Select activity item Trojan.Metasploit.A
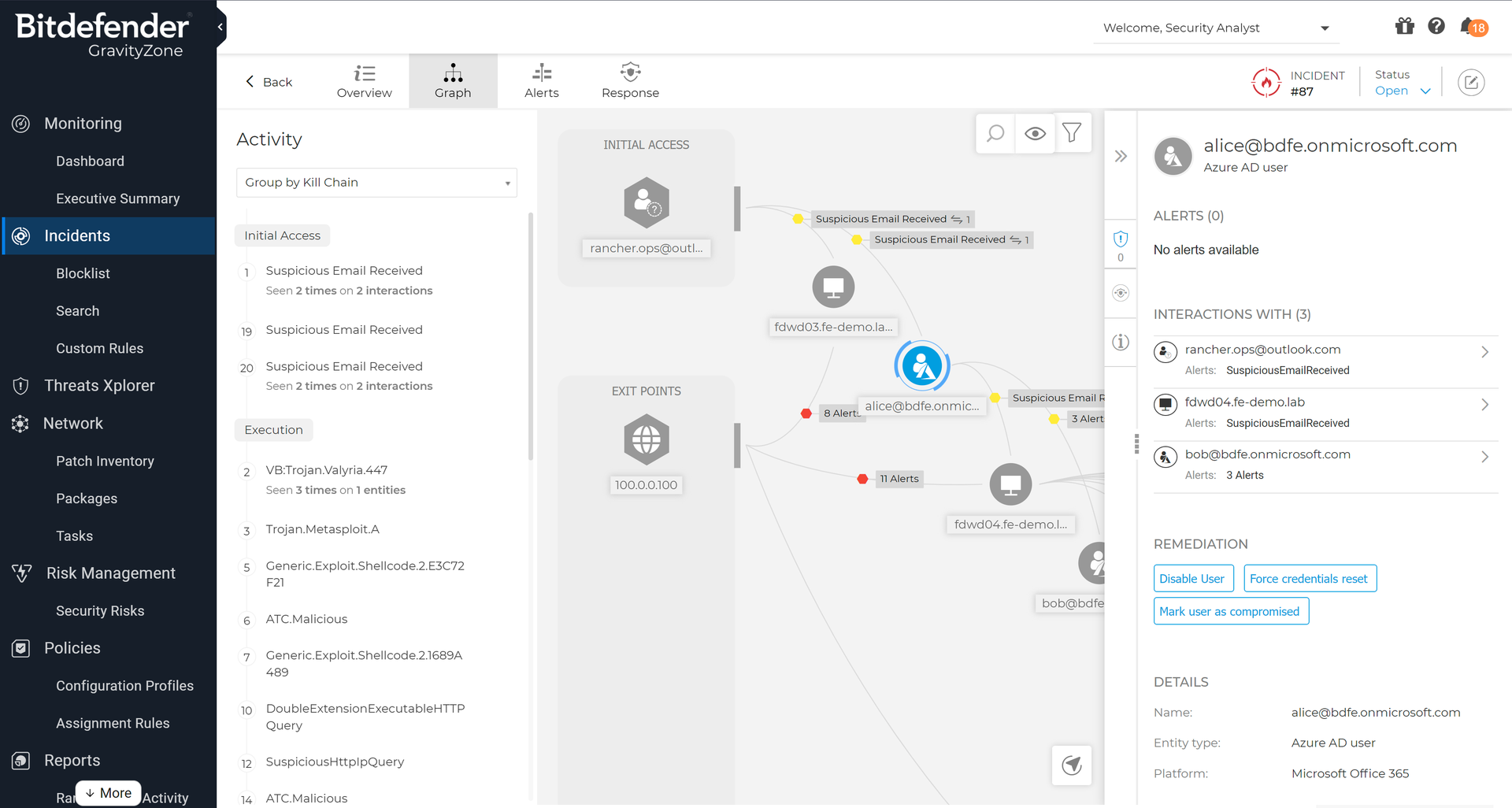The image size is (1512, 808). coord(323,529)
